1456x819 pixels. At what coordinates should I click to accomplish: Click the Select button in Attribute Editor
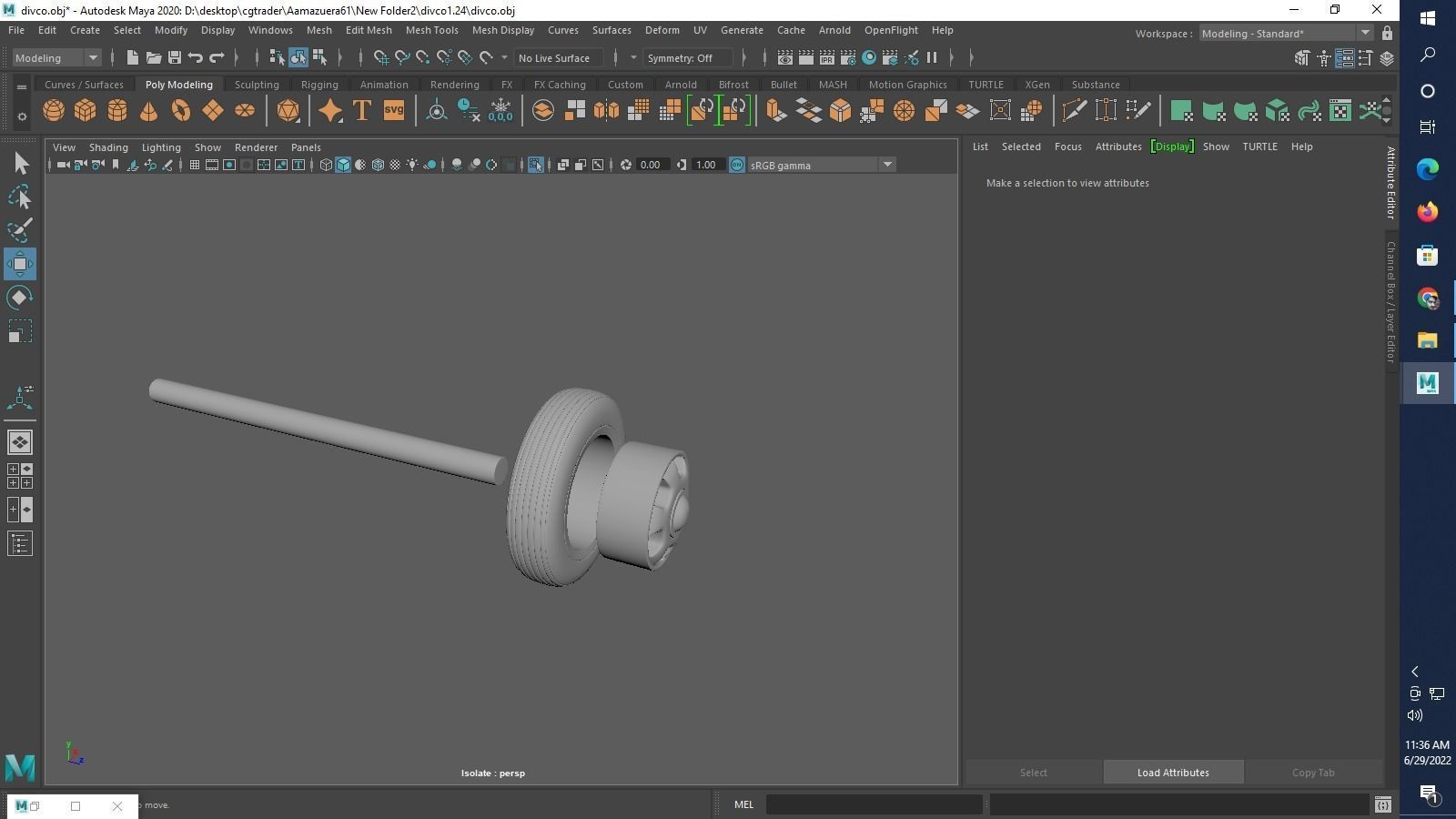1033,773
